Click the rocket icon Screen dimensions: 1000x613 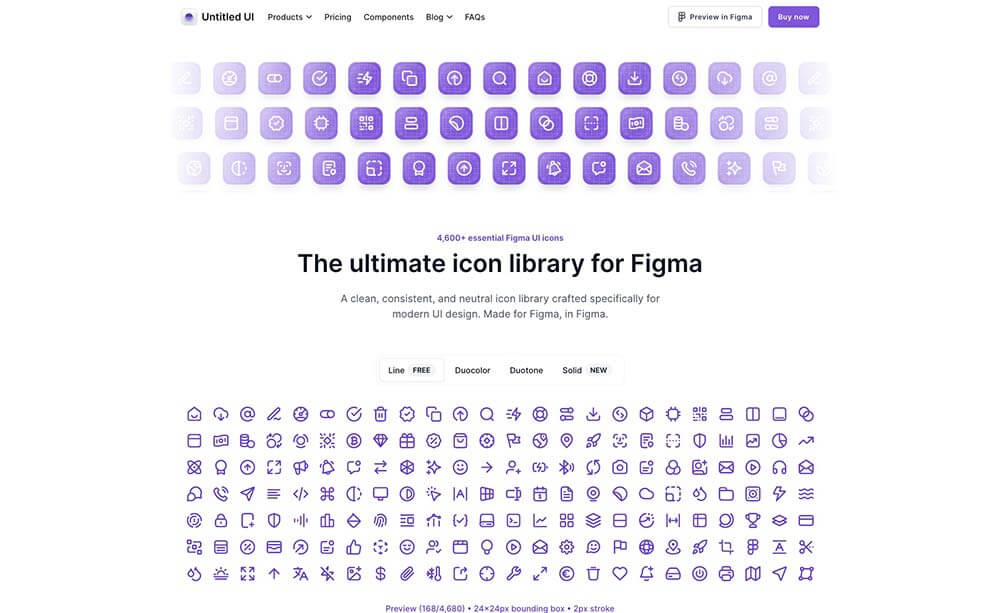[592, 440]
